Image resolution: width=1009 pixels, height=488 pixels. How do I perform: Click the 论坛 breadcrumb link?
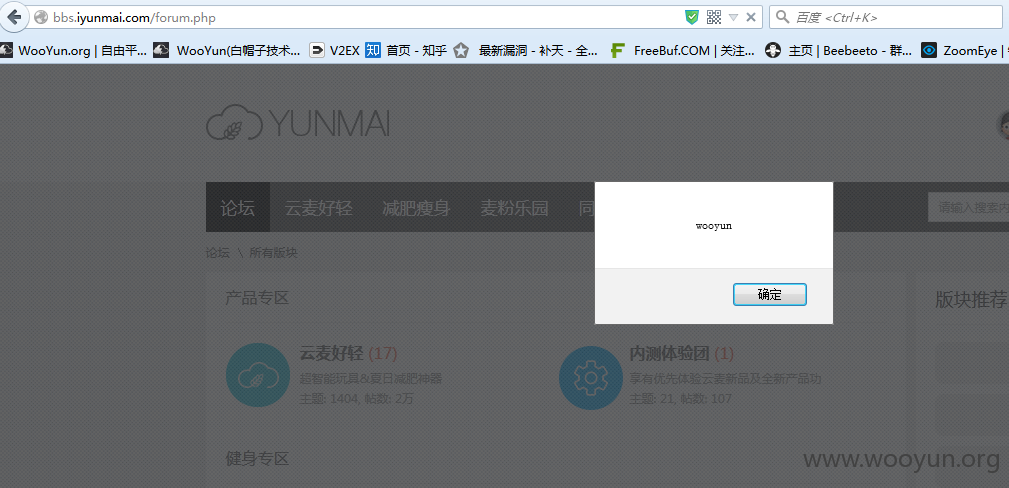[x=218, y=253]
